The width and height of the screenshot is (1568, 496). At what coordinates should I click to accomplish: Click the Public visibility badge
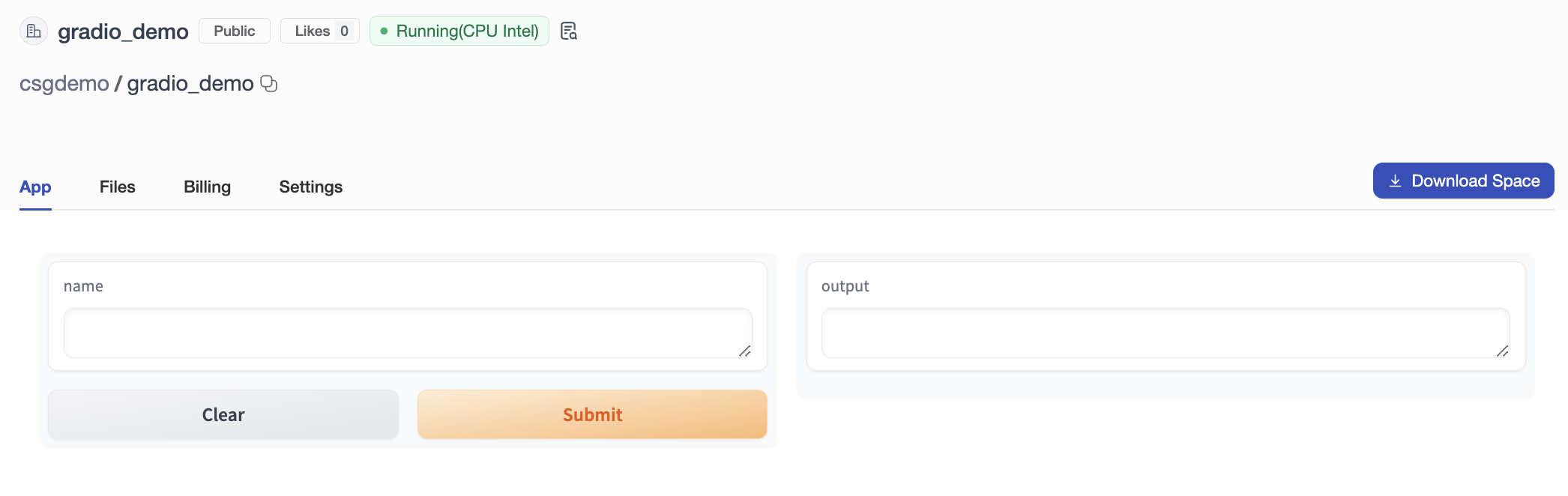[234, 31]
